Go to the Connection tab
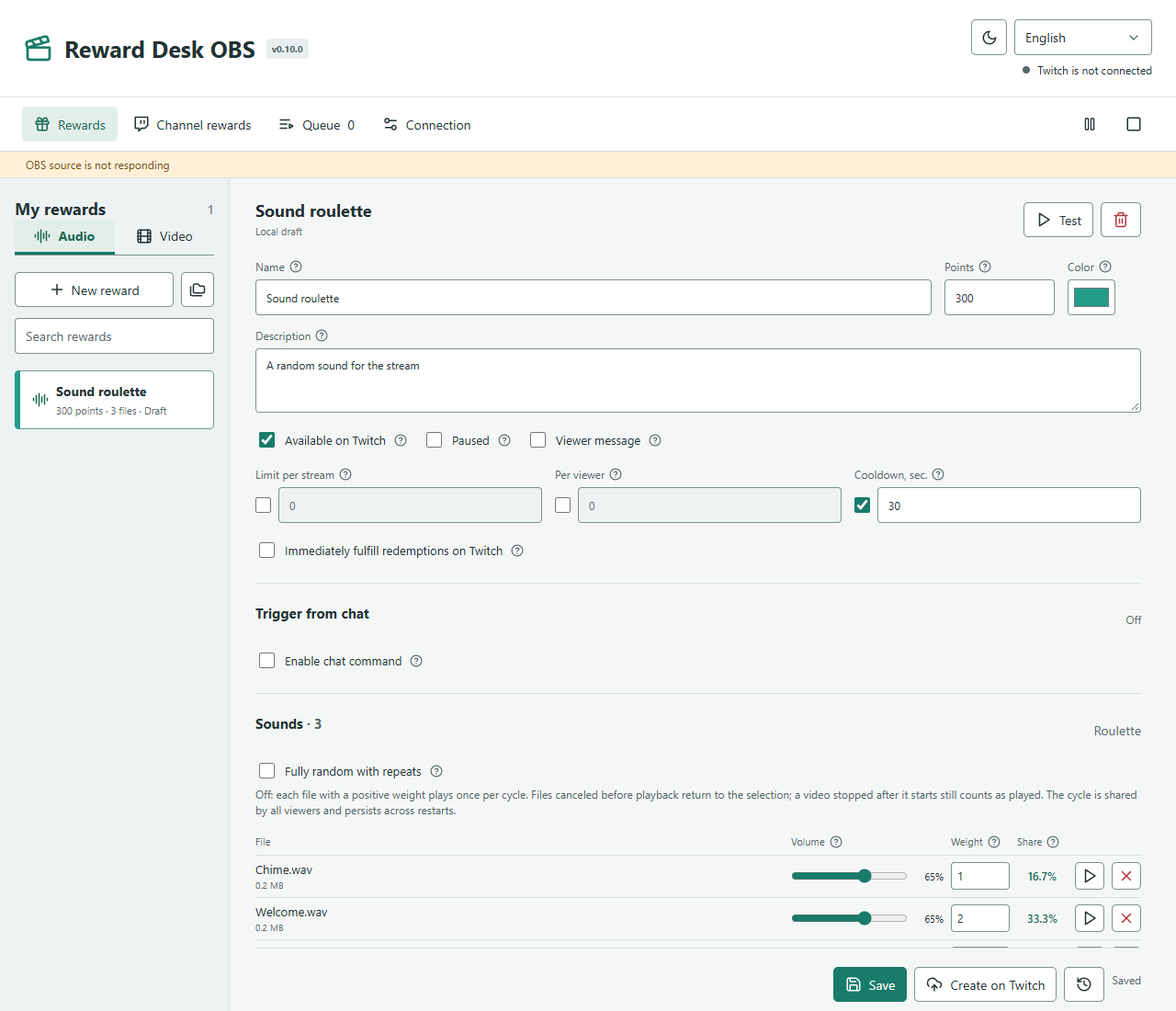Viewport: 1176px width, 1011px height. [427, 124]
